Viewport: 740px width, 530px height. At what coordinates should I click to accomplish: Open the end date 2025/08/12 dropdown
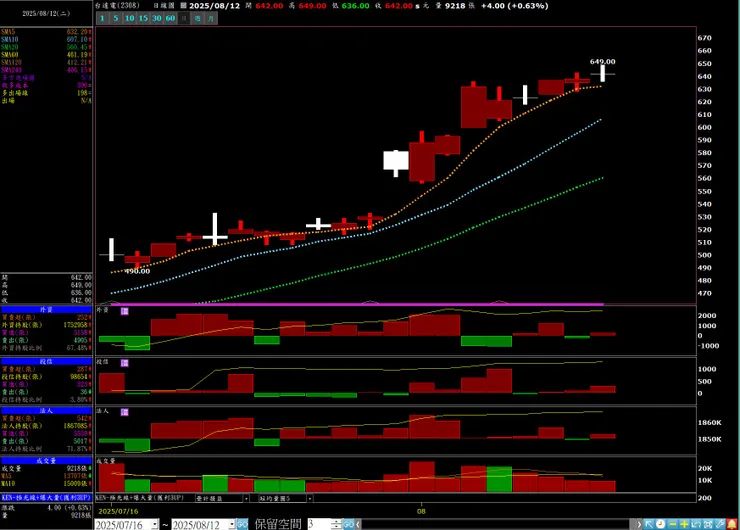232,524
